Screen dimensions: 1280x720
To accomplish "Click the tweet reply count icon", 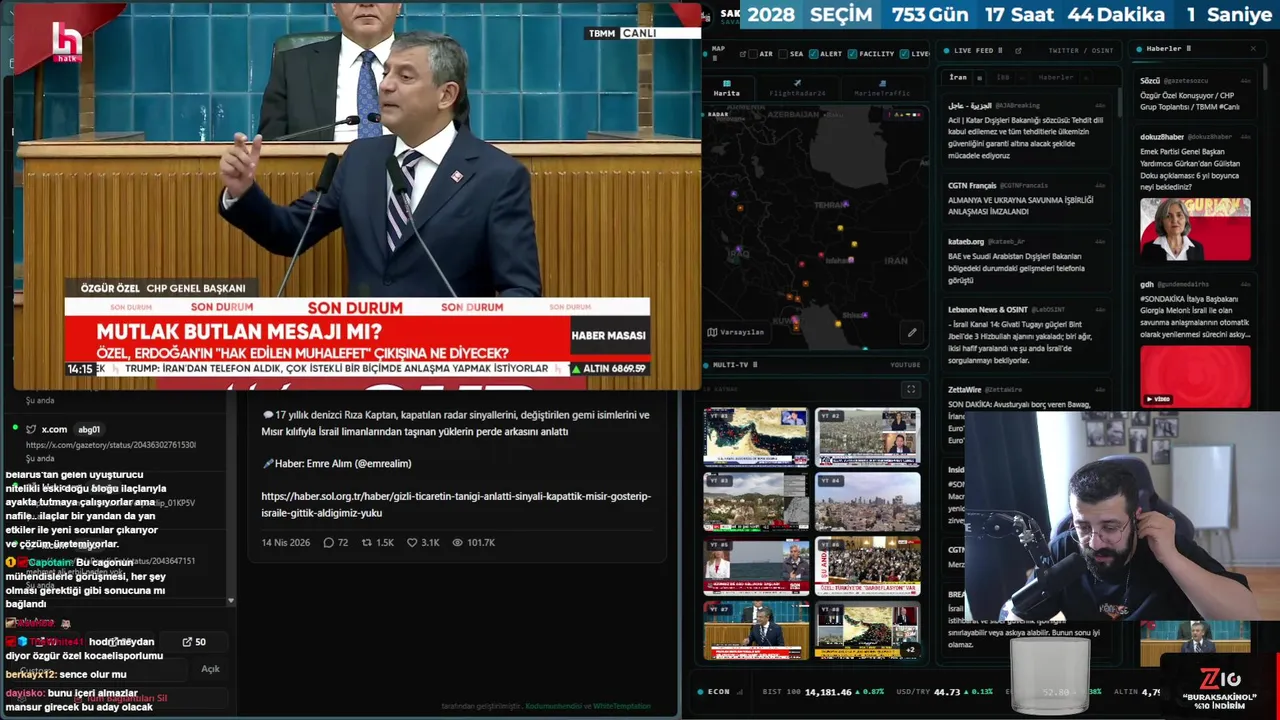I will click(328, 542).
